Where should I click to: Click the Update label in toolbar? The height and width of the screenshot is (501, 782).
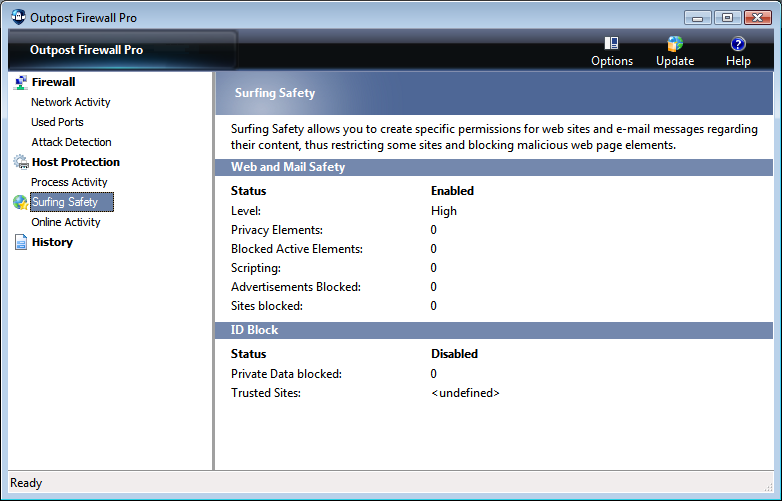(675, 61)
